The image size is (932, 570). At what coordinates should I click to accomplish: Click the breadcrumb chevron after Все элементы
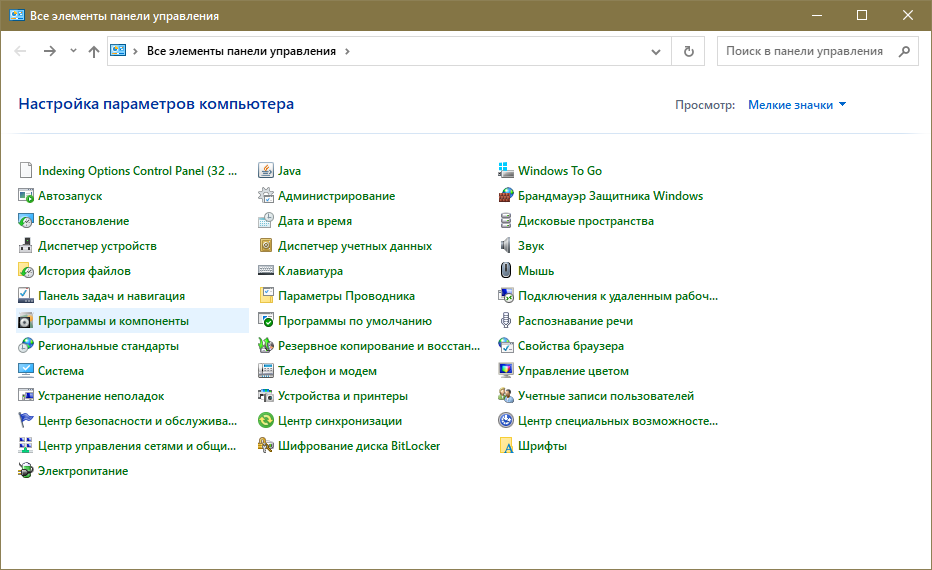point(347,51)
